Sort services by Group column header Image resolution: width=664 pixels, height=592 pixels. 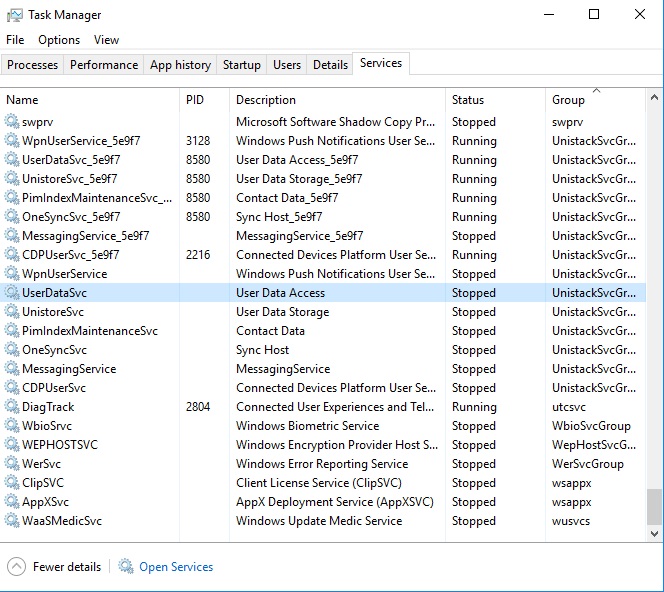click(568, 100)
